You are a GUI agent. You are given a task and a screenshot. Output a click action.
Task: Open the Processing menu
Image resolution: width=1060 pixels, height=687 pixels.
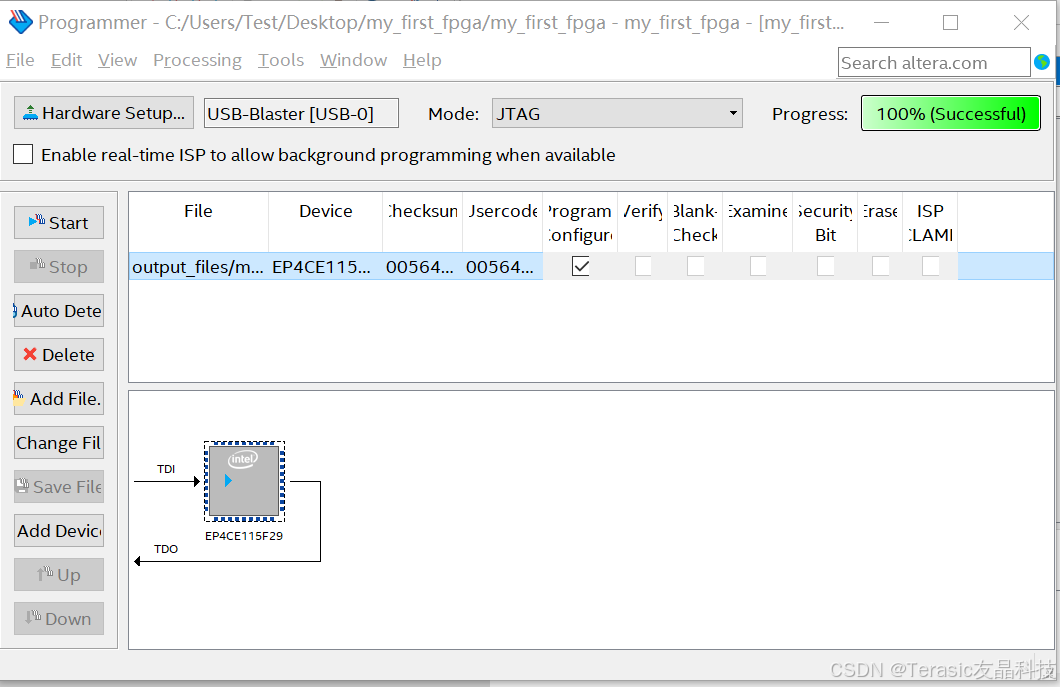point(197,60)
